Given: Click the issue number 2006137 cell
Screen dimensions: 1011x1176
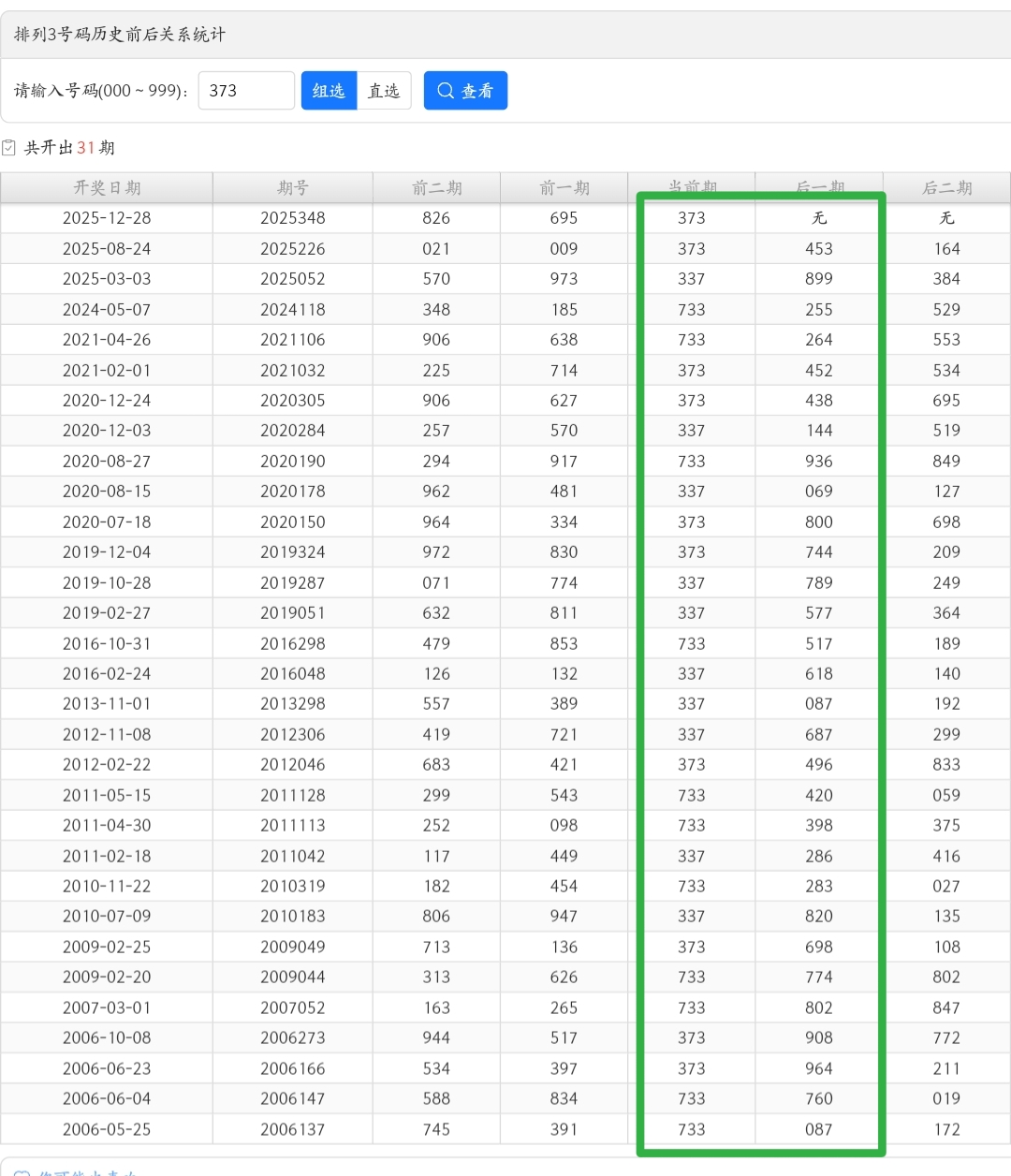Looking at the screenshot, I should click(293, 1129).
